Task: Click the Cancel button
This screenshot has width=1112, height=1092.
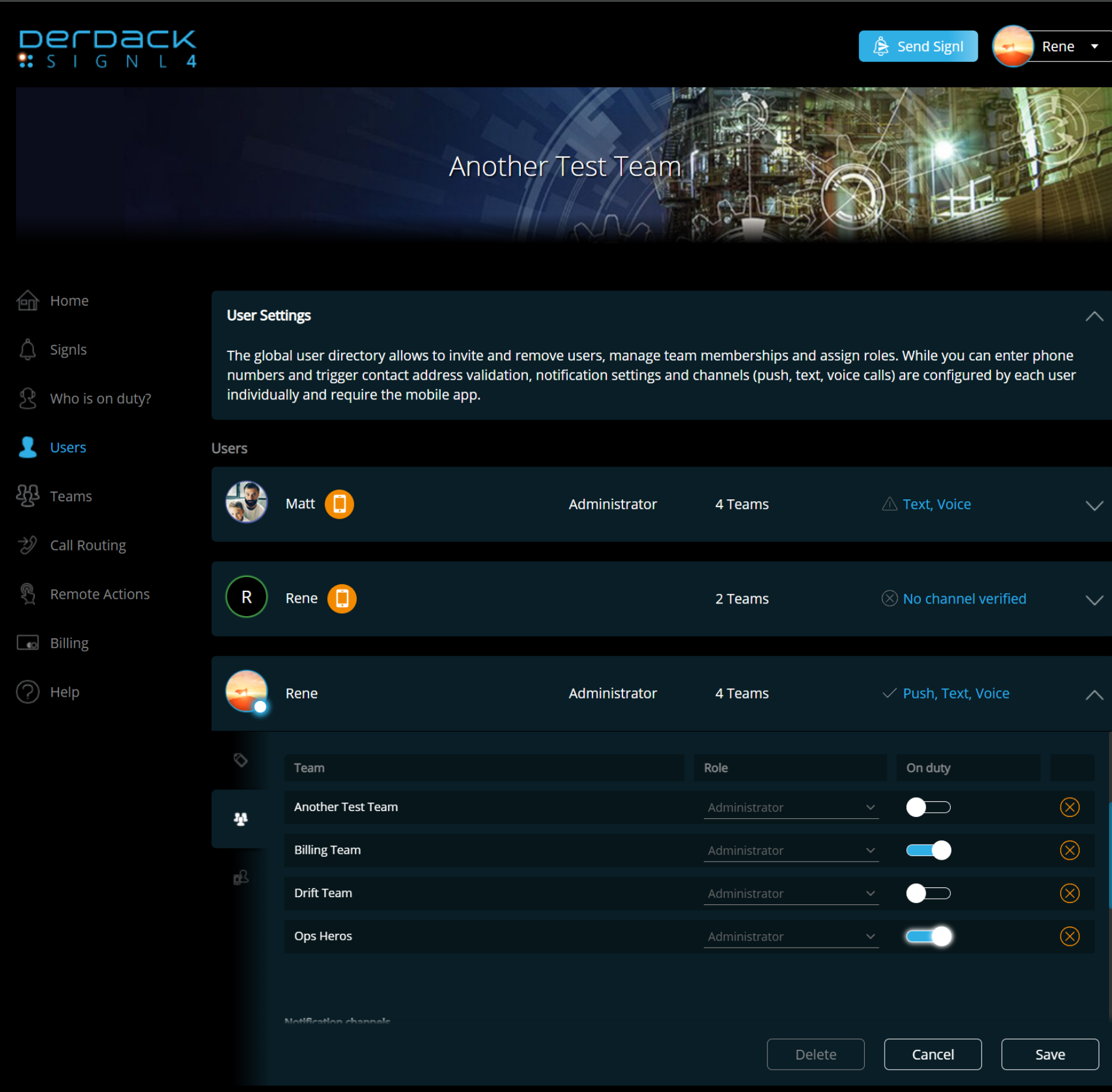Action: coord(933,1054)
